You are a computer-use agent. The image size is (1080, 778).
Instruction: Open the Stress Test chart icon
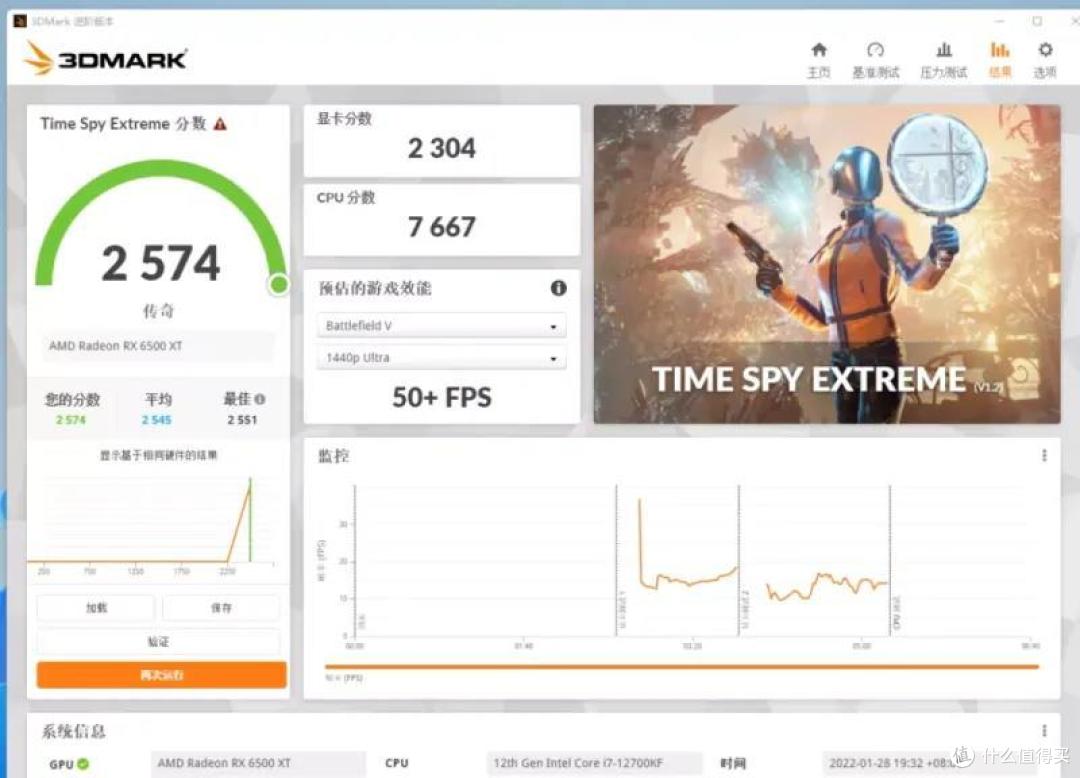[944, 50]
